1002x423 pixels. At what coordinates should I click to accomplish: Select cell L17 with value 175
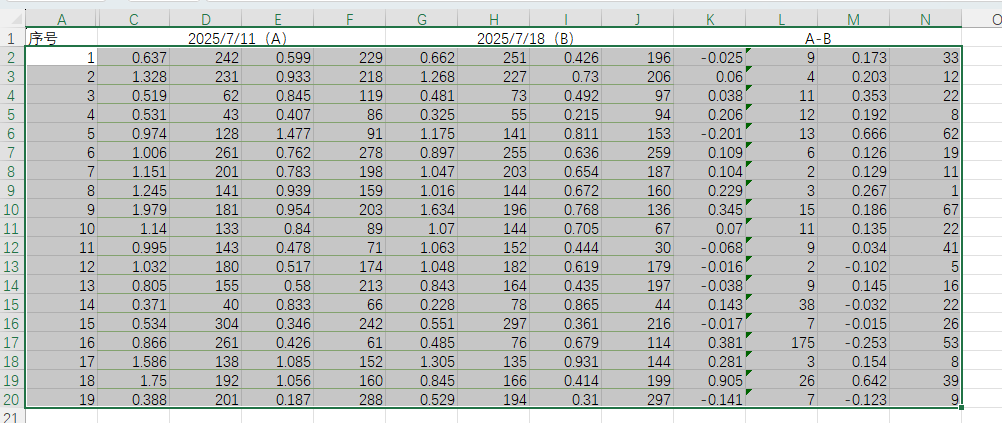click(x=781, y=343)
